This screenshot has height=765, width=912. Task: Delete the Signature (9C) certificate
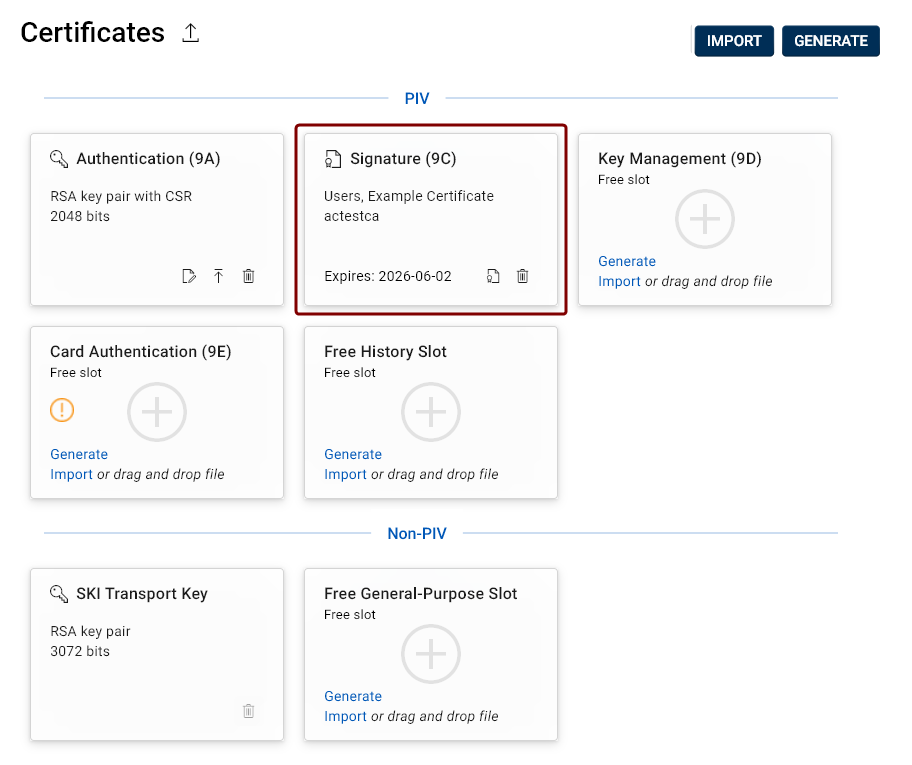[x=522, y=276]
